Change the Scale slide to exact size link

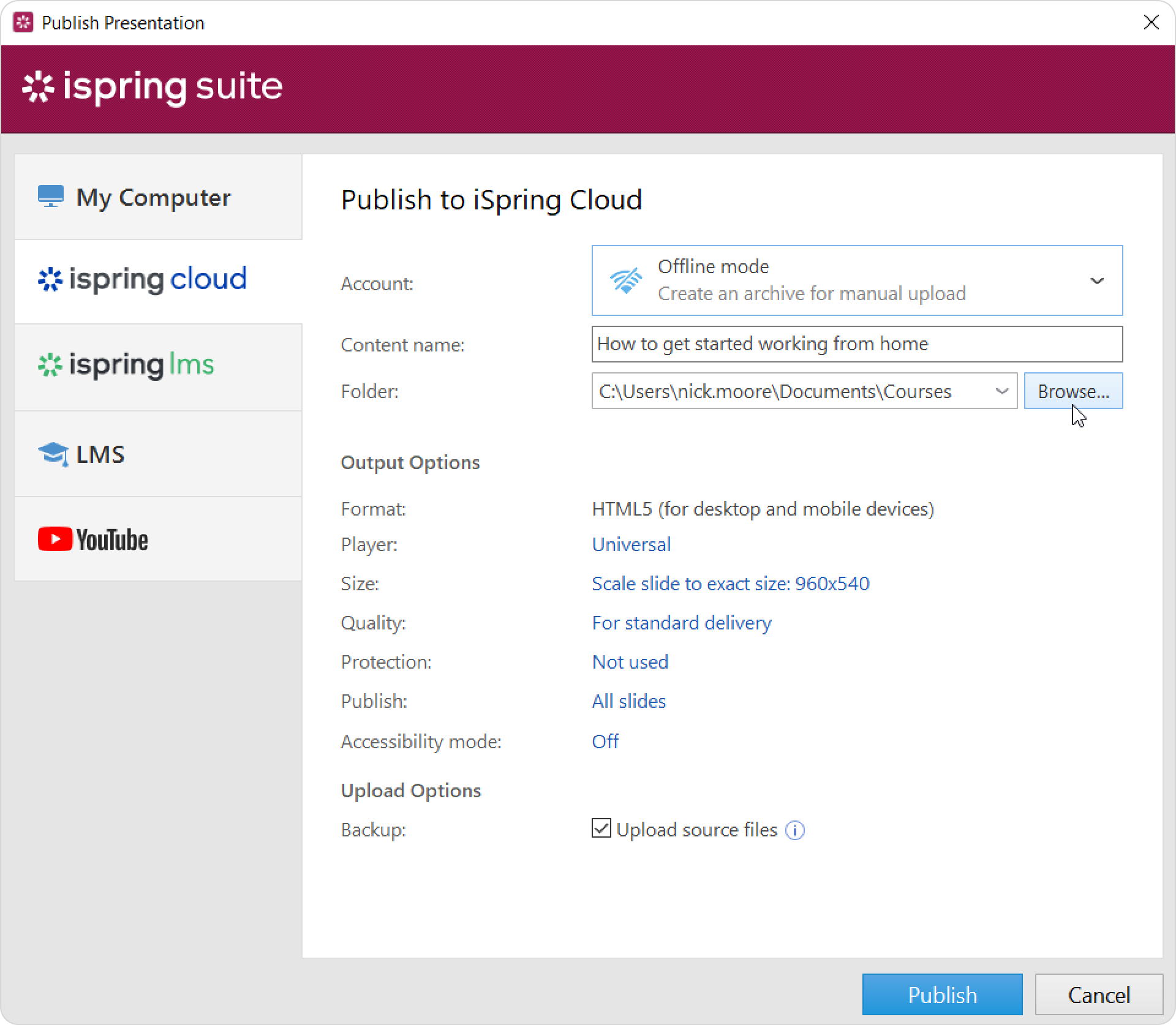click(x=730, y=584)
